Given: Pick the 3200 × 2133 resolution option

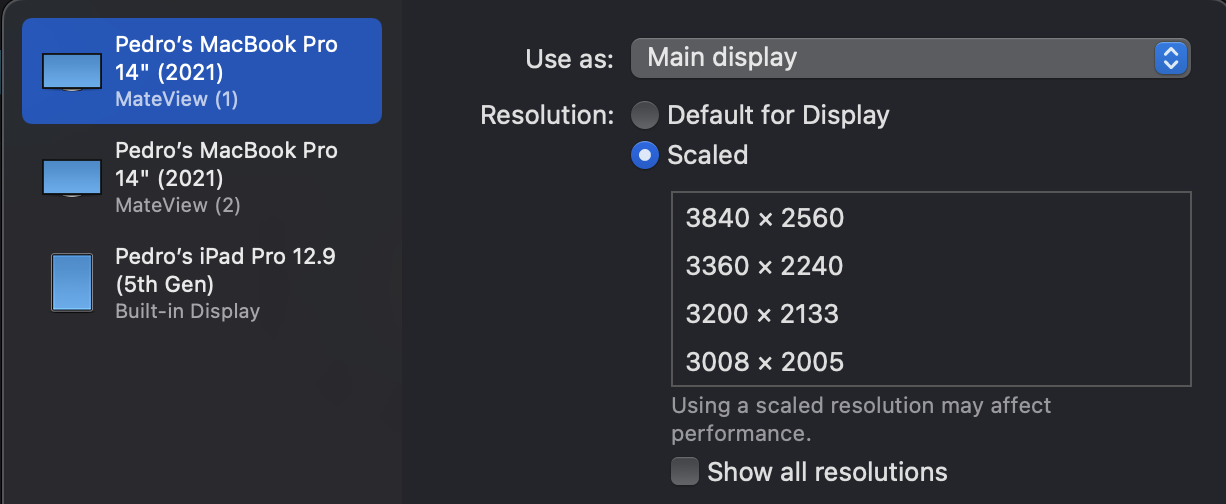Looking at the screenshot, I should pos(931,314).
